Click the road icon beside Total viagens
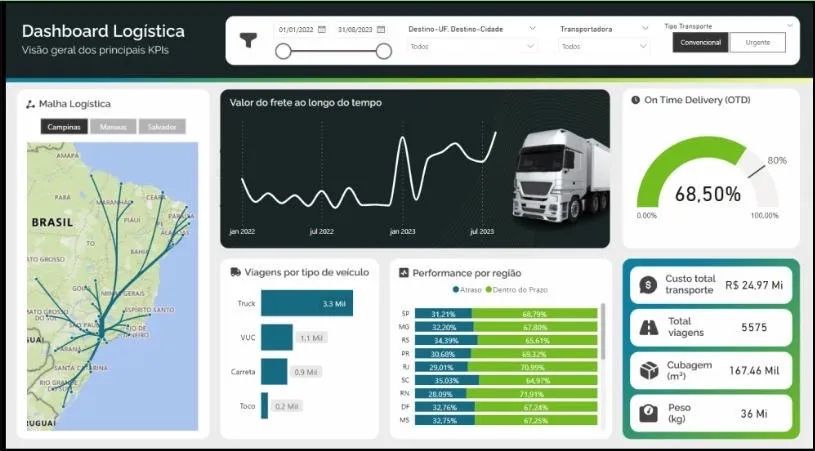The height and width of the screenshot is (451, 815). [647, 327]
